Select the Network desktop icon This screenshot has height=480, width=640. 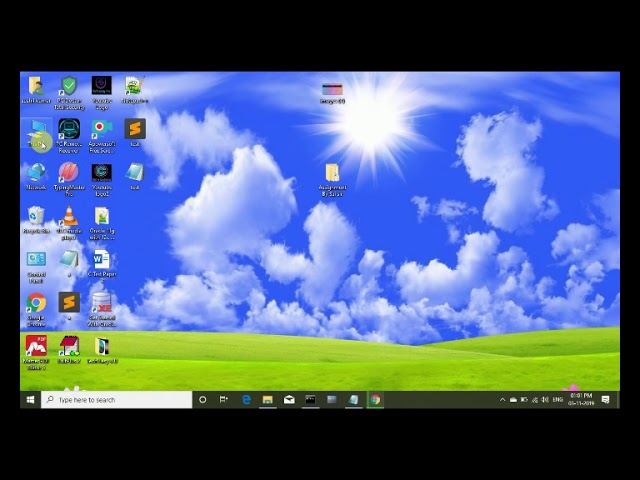36,176
